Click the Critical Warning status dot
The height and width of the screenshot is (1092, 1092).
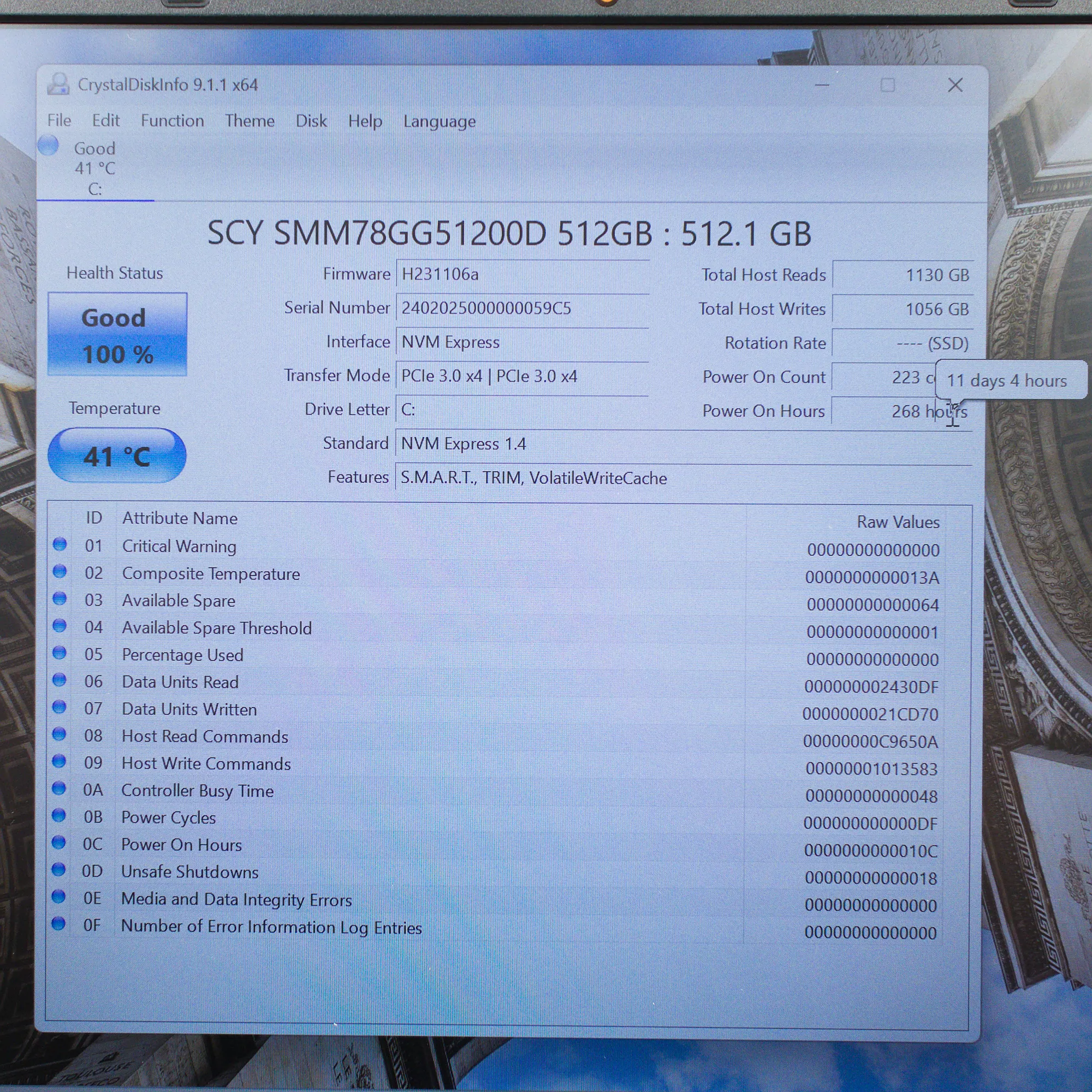tap(60, 544)
